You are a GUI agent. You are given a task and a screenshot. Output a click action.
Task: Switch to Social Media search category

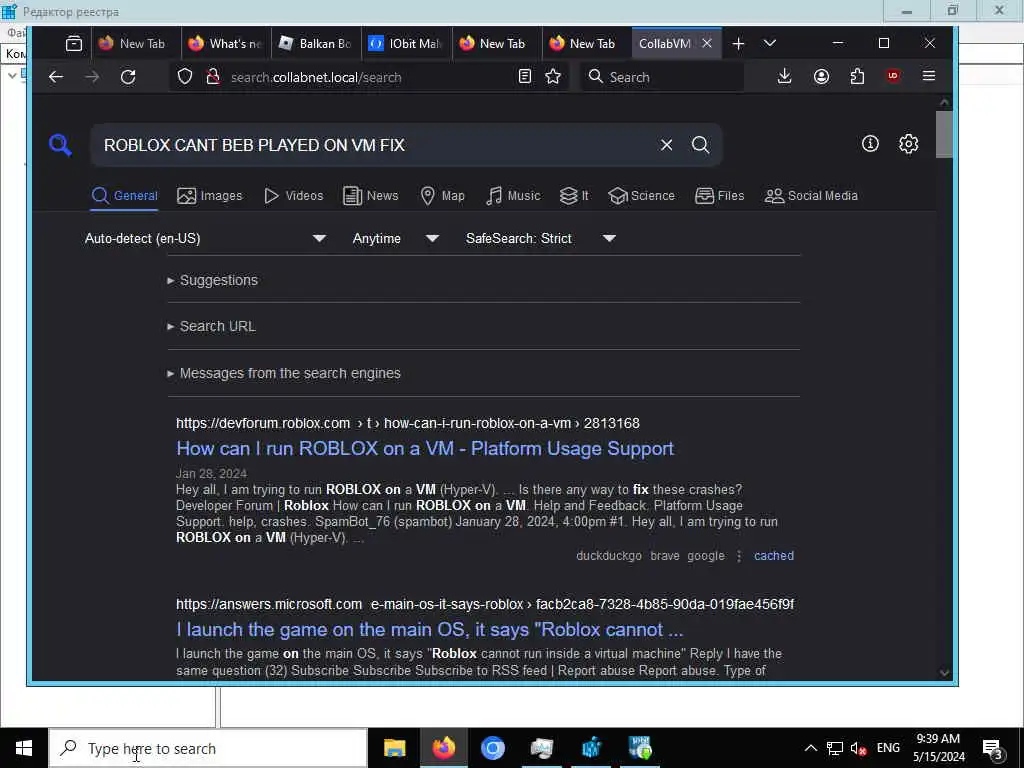click(x=811, y=195)
